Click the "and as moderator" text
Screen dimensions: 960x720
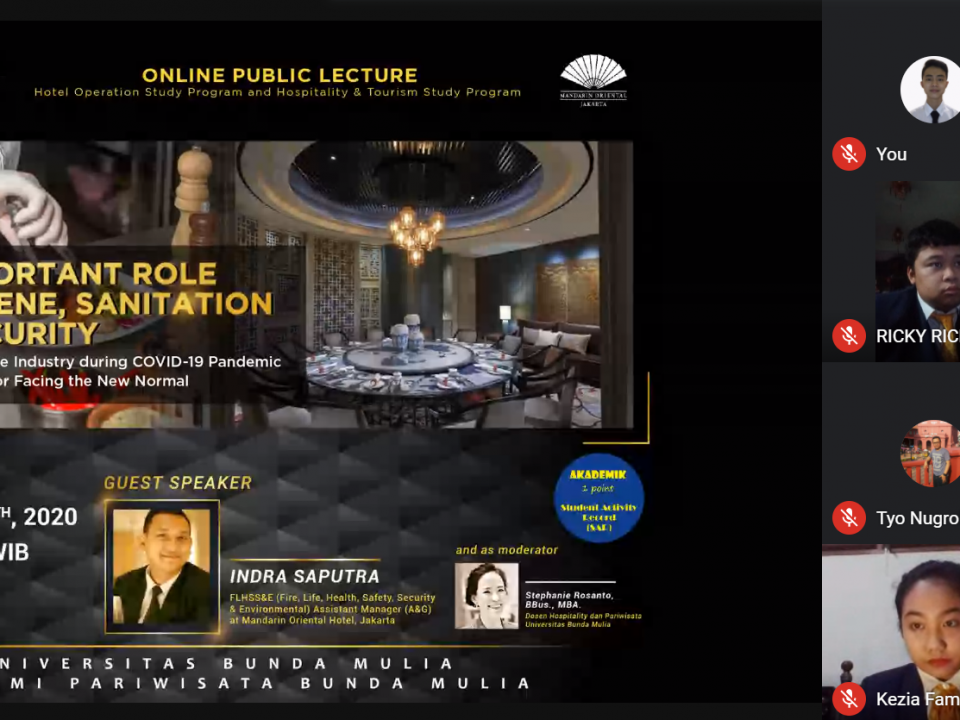pyautogui.click(x=507, y=550)
